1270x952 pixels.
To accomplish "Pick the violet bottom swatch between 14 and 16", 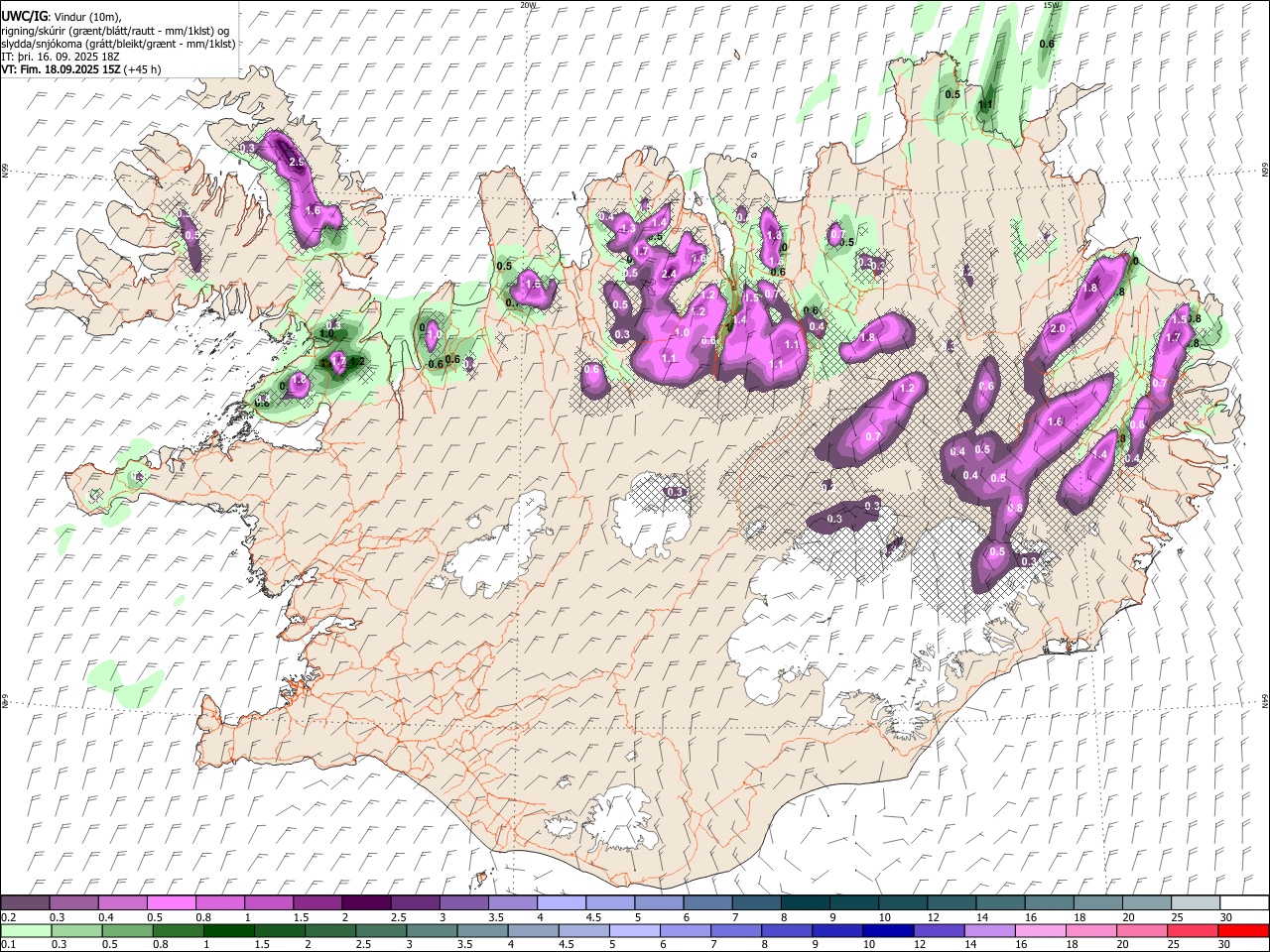I will tap(988, 930).
